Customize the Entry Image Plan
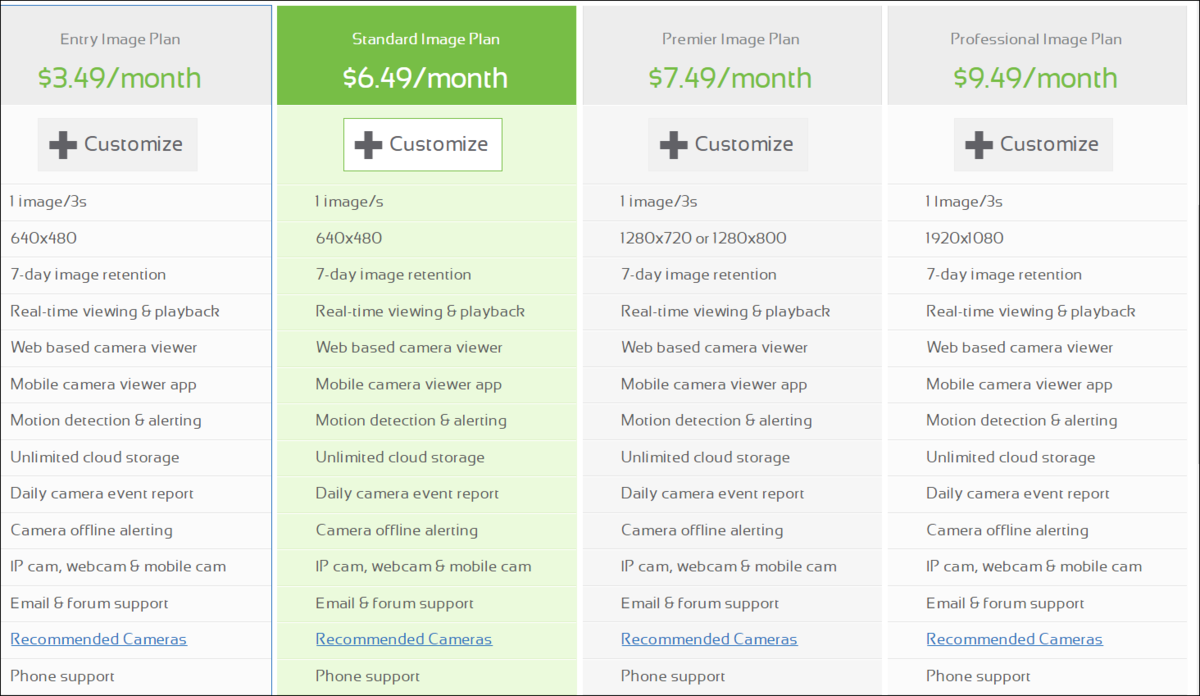The height and width of the screenshot is (696, 1200). (x=118, y=145)
